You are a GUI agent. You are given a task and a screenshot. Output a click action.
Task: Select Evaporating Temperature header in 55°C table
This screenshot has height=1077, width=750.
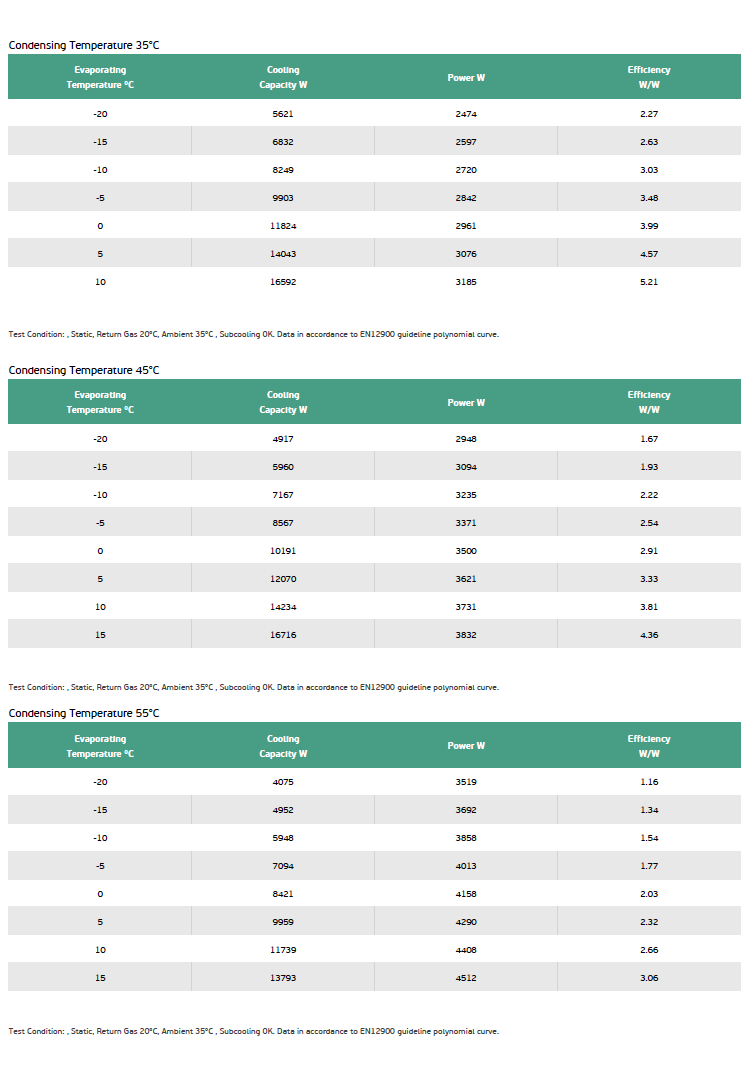[100, 746]
